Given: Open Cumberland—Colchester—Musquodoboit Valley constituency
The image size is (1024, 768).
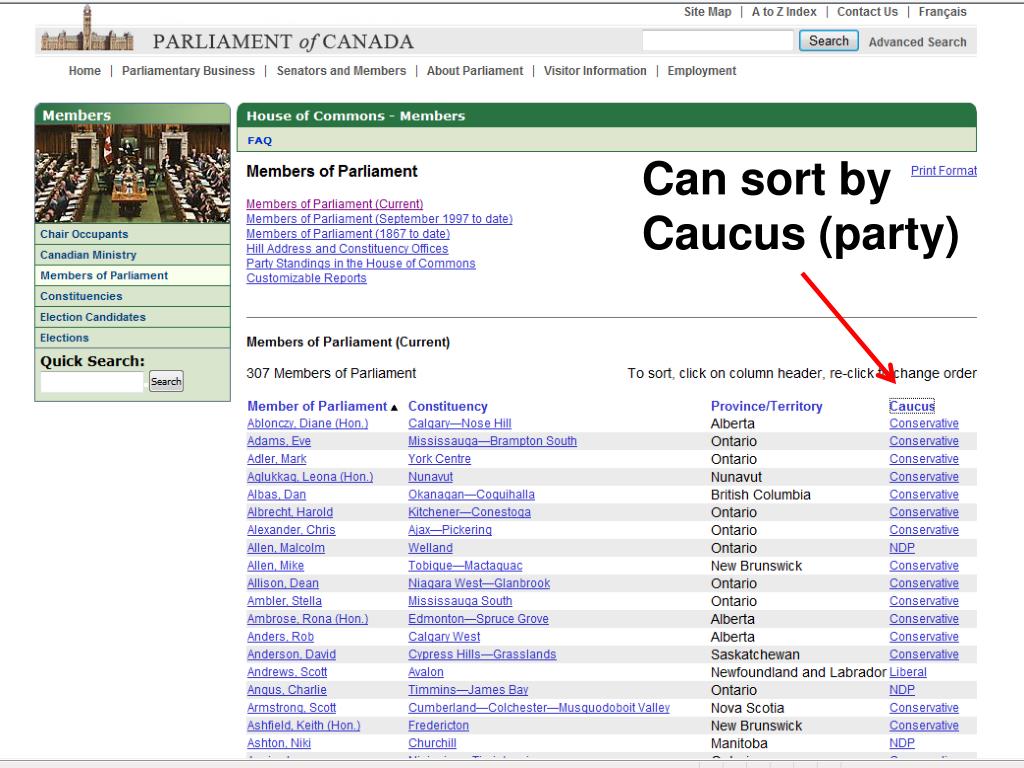Looking at the screenshot, I should [x=539, y=708].
